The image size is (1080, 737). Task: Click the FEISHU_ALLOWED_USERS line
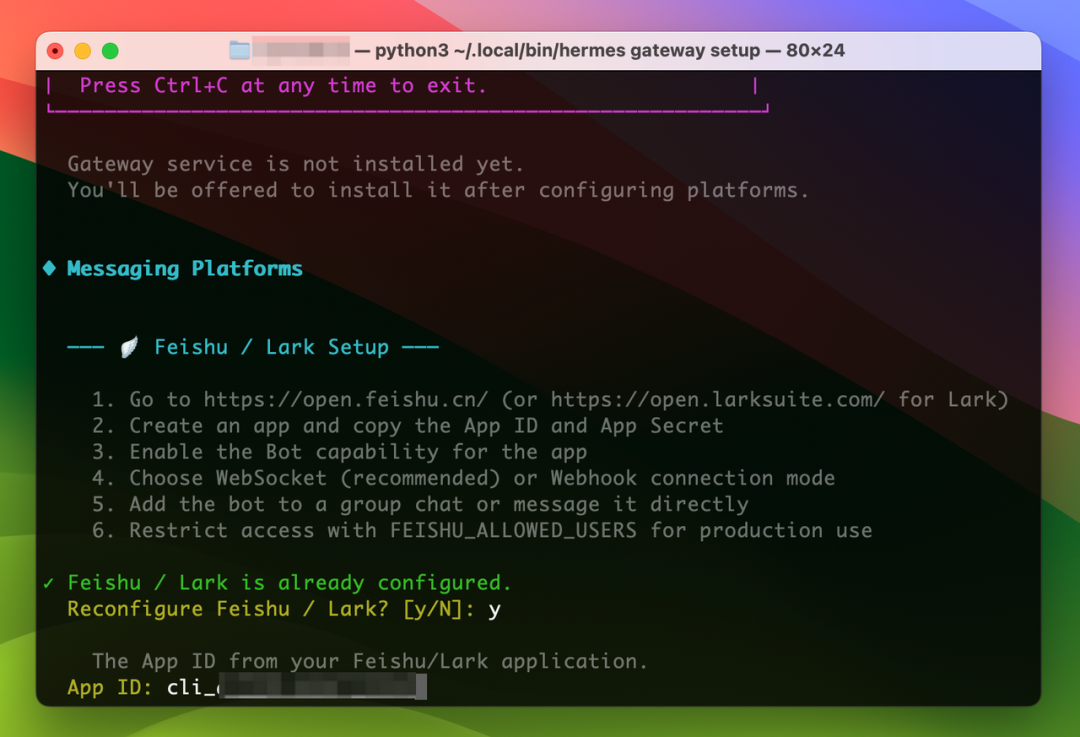click(482, 530)
